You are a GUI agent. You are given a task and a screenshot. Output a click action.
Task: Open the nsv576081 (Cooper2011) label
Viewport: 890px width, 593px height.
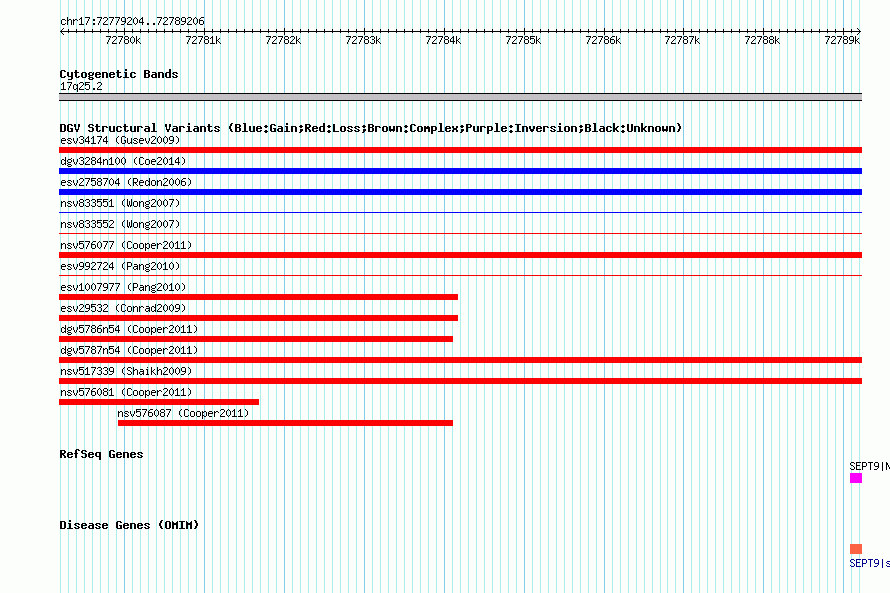(x=126, y=392)
